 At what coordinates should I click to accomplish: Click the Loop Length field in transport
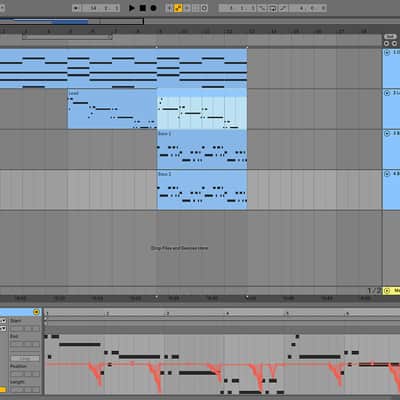coord(308,8)
